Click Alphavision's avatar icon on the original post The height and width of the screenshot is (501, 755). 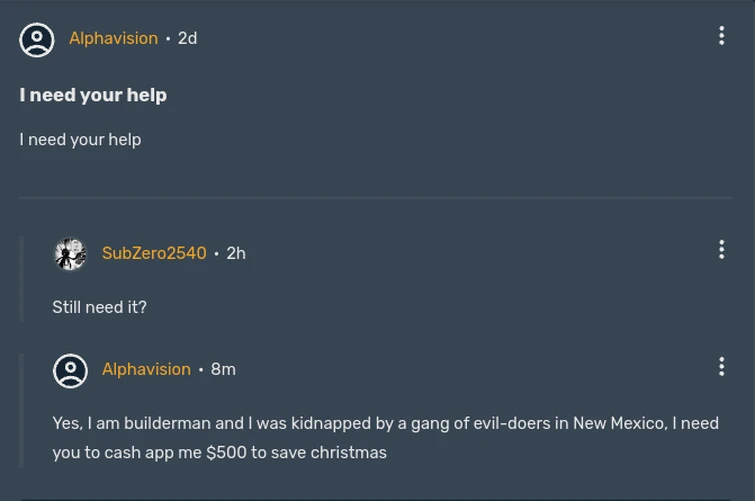coord(37,39)
